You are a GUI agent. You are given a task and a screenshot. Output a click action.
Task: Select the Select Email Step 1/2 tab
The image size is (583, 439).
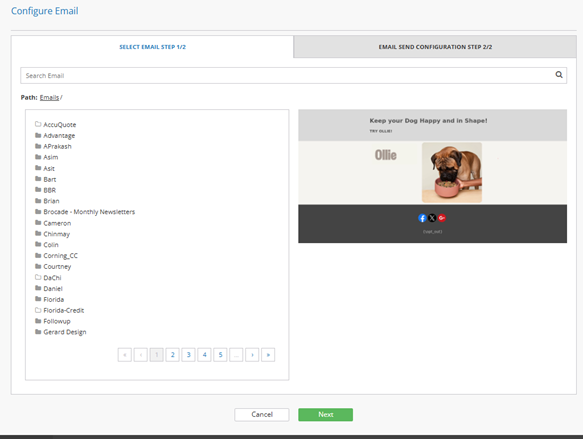click(152, 47)
